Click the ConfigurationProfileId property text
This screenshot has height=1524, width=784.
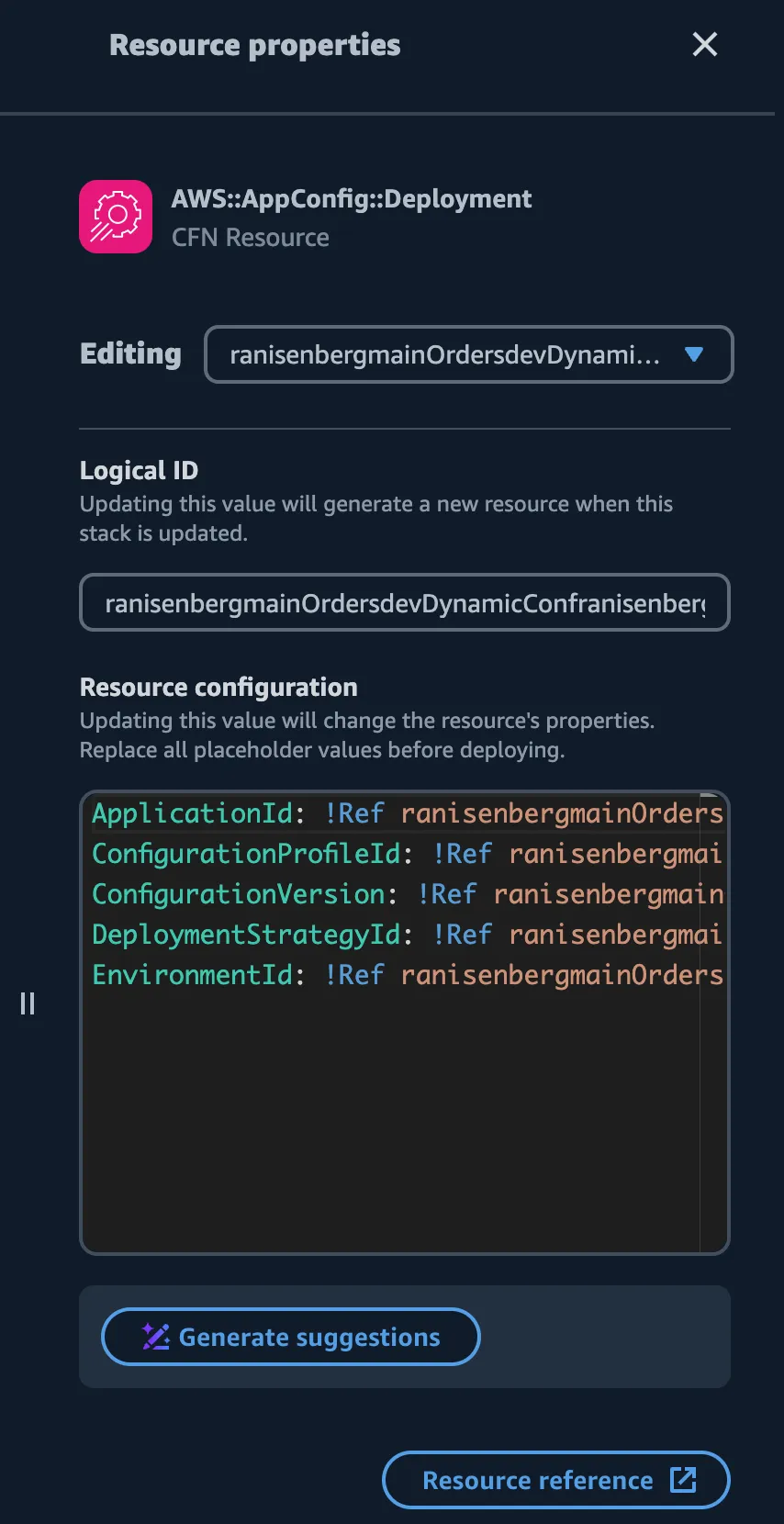[245, 854]
